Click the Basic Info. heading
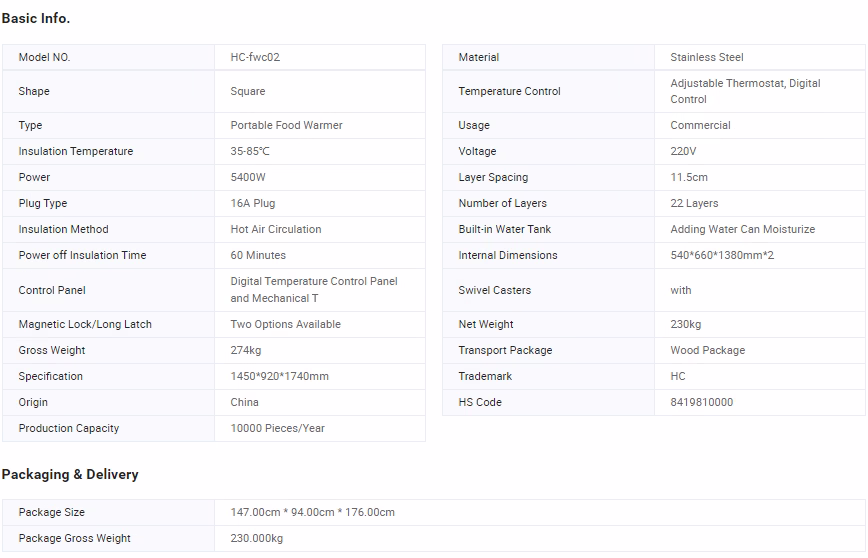 click(36, 18)
